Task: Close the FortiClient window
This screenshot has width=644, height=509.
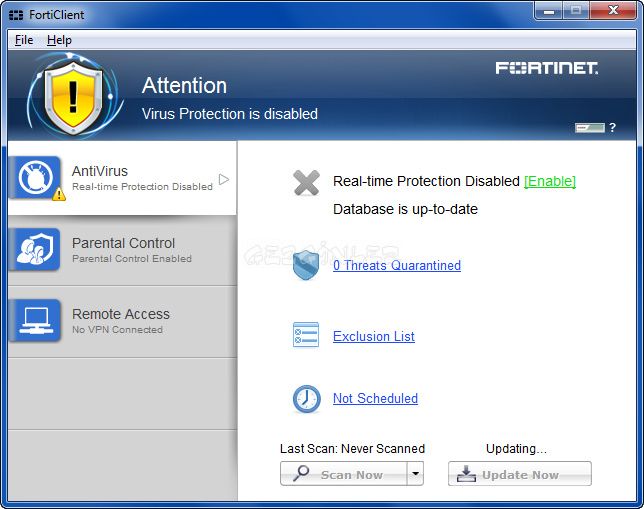Action: point(613,11)
